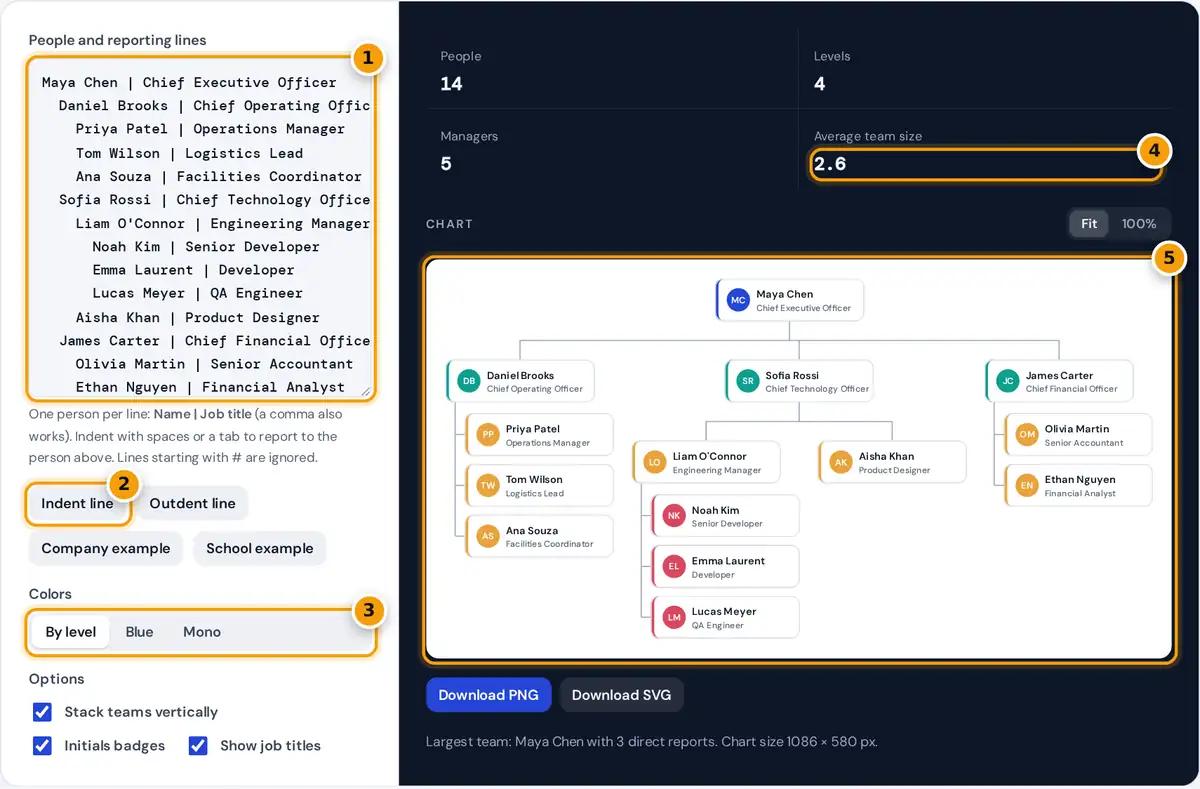This screenshot has width=1200, height=789.
Task: Click the JC badge of James Carter
Action: point(1007,381)
